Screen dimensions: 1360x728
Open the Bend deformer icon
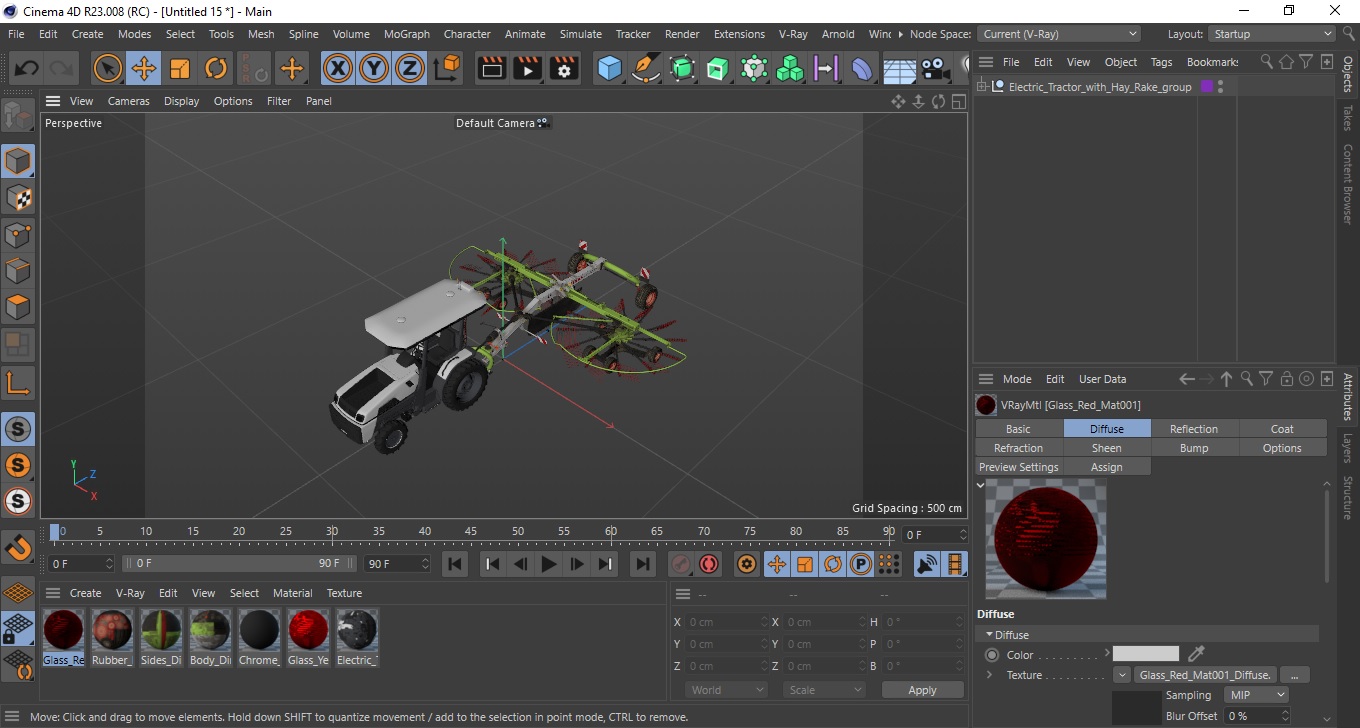862,69
